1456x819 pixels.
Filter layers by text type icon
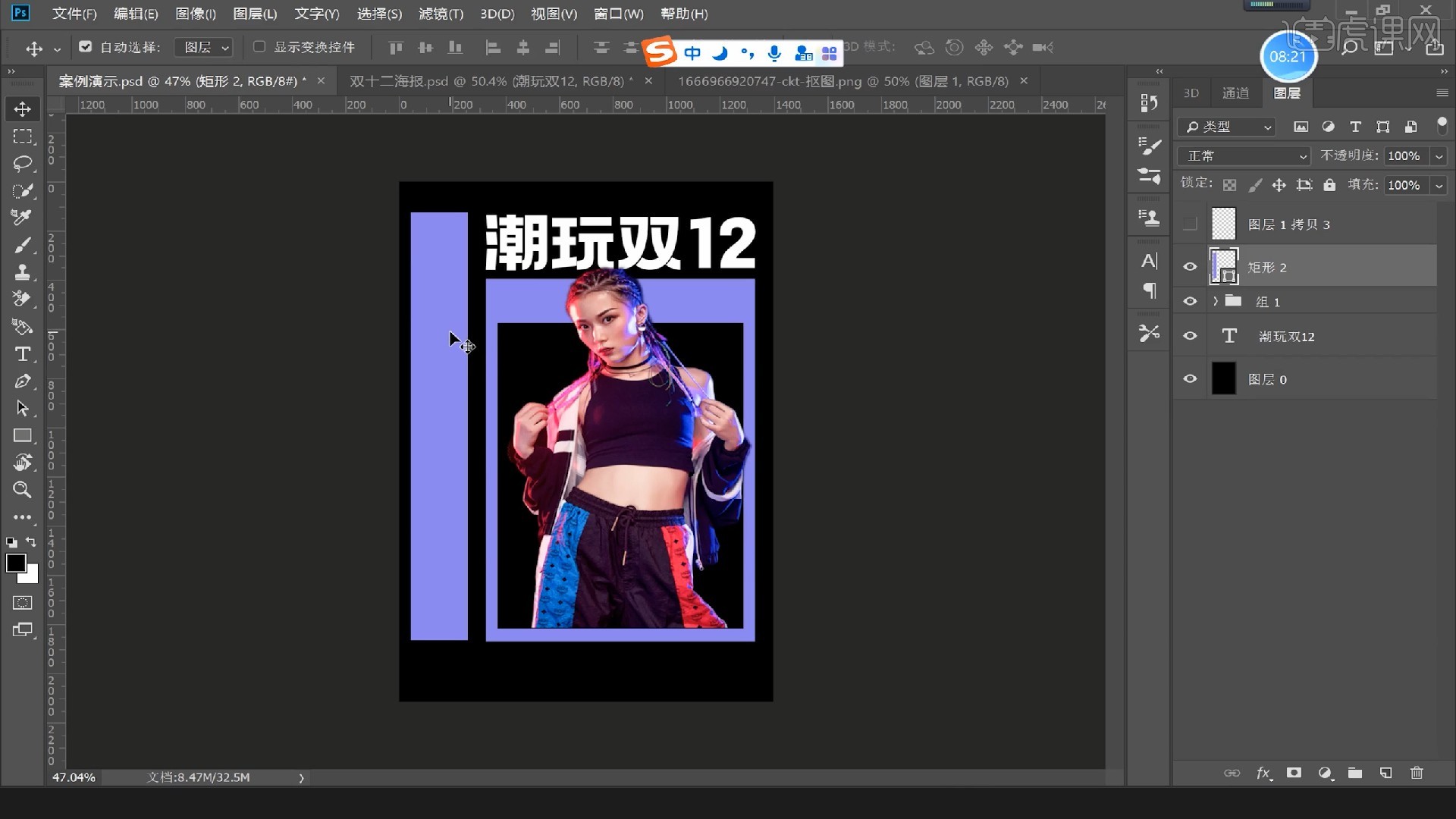1355,127
